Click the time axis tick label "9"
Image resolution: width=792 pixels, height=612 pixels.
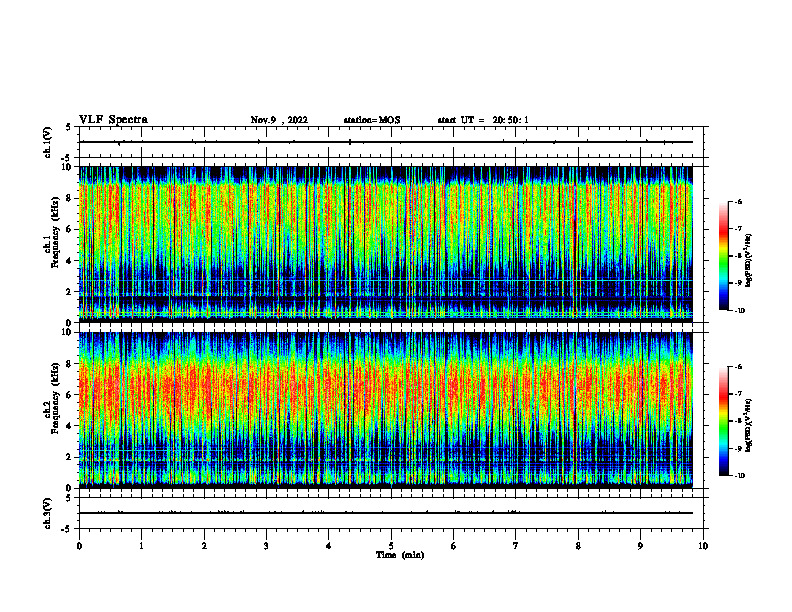click(640, 546)
